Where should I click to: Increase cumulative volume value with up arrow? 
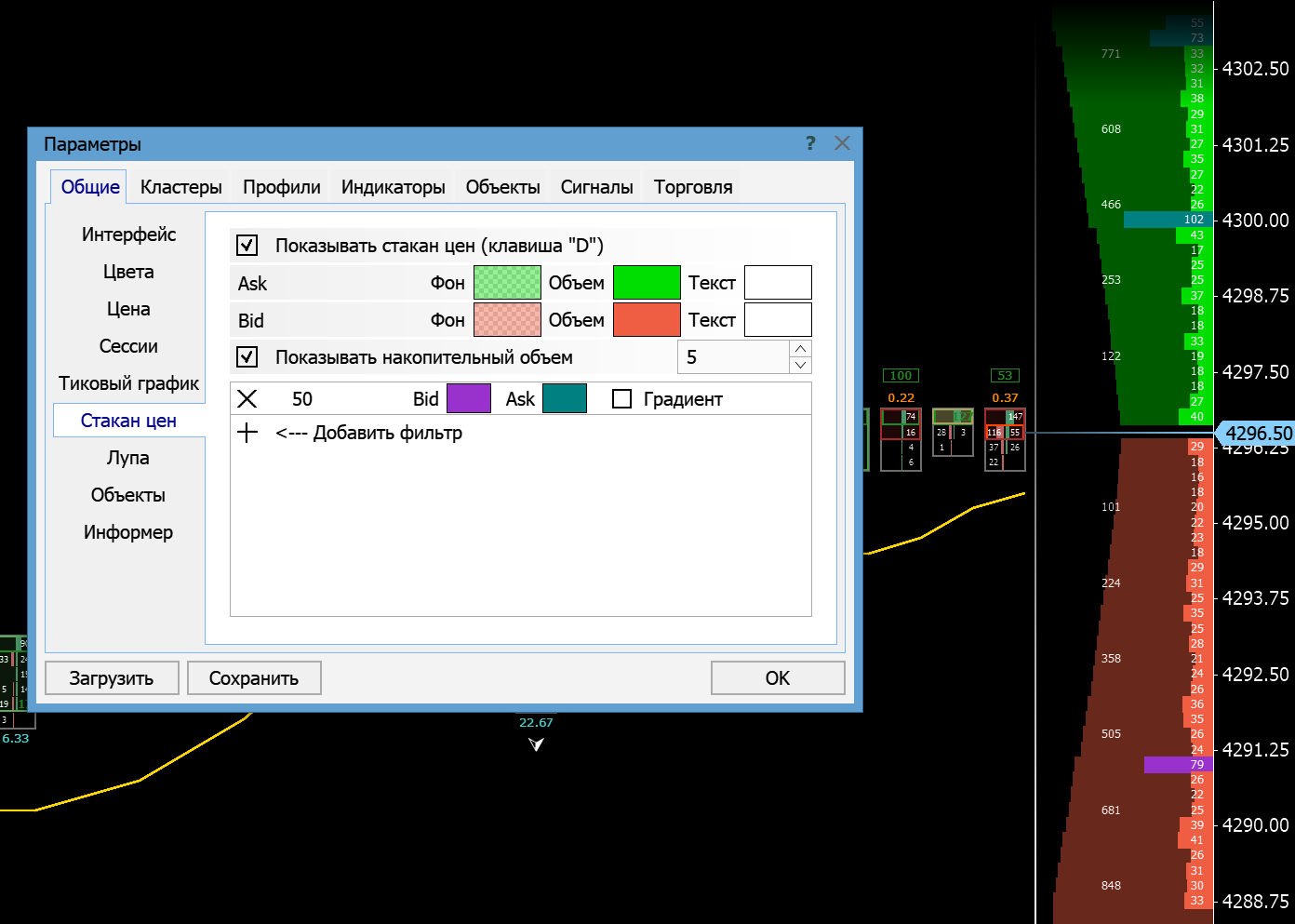[800, 349]
